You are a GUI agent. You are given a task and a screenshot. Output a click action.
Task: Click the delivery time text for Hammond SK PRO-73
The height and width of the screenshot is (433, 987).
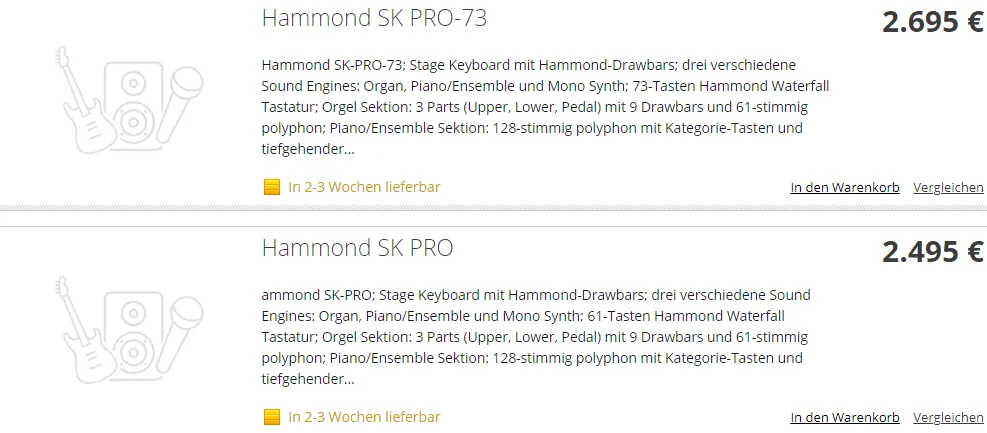pos(364,187)
